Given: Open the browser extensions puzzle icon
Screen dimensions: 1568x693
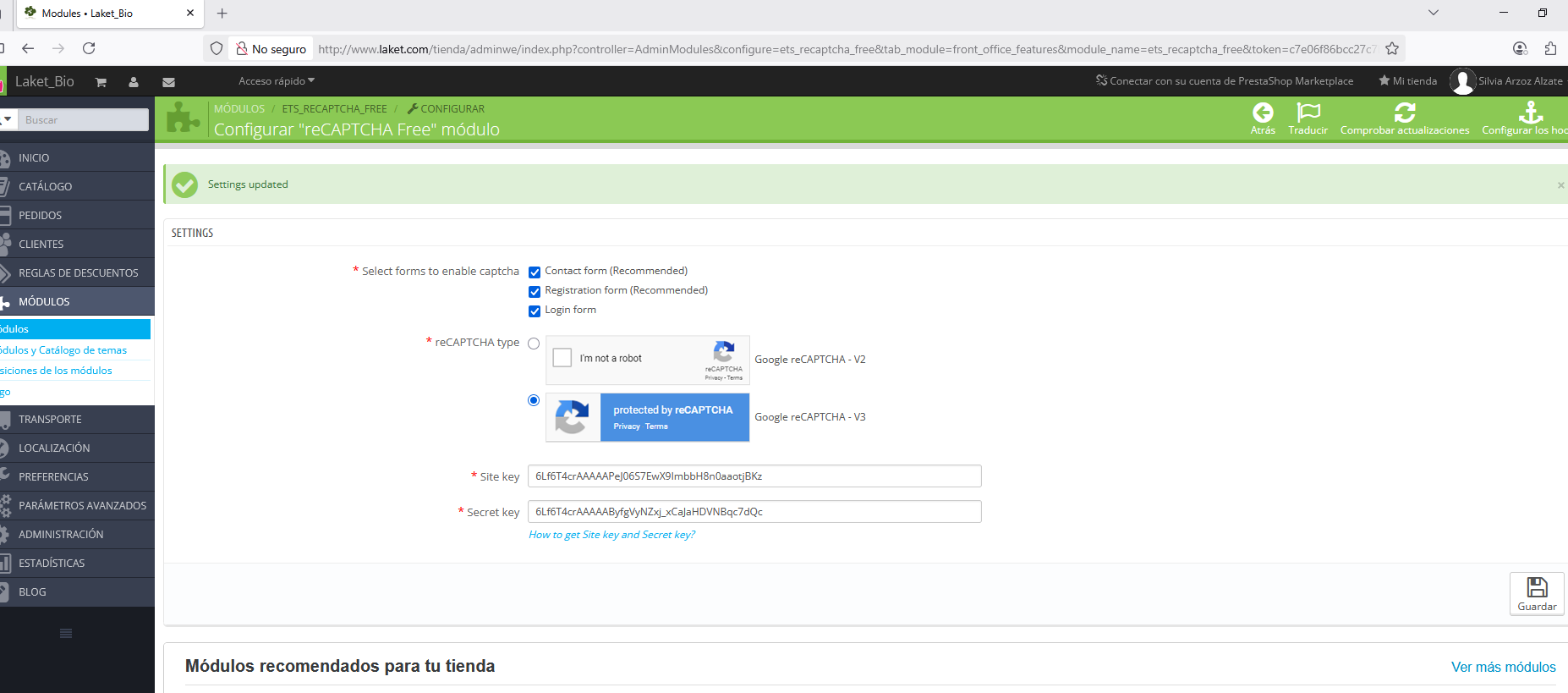Looking at the screenshot, I should click(x=1550, y=49).
